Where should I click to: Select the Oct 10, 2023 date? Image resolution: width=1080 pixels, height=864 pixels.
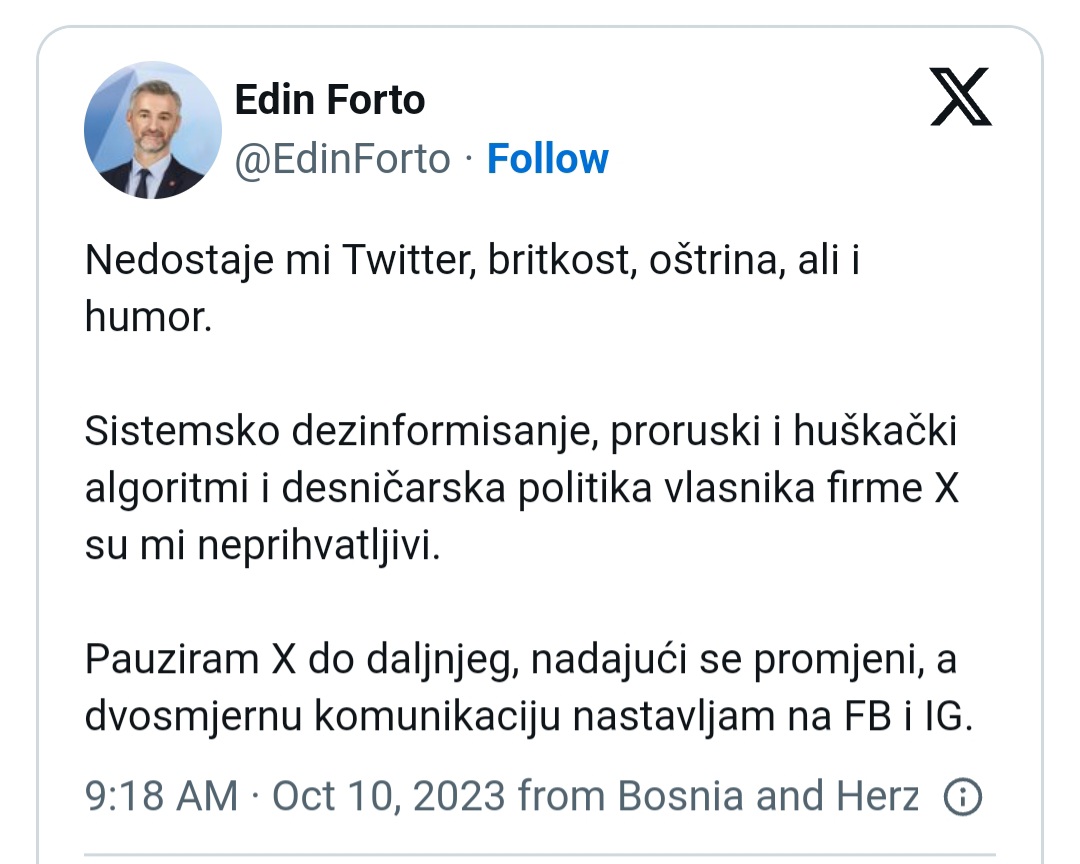click(390, 797)
